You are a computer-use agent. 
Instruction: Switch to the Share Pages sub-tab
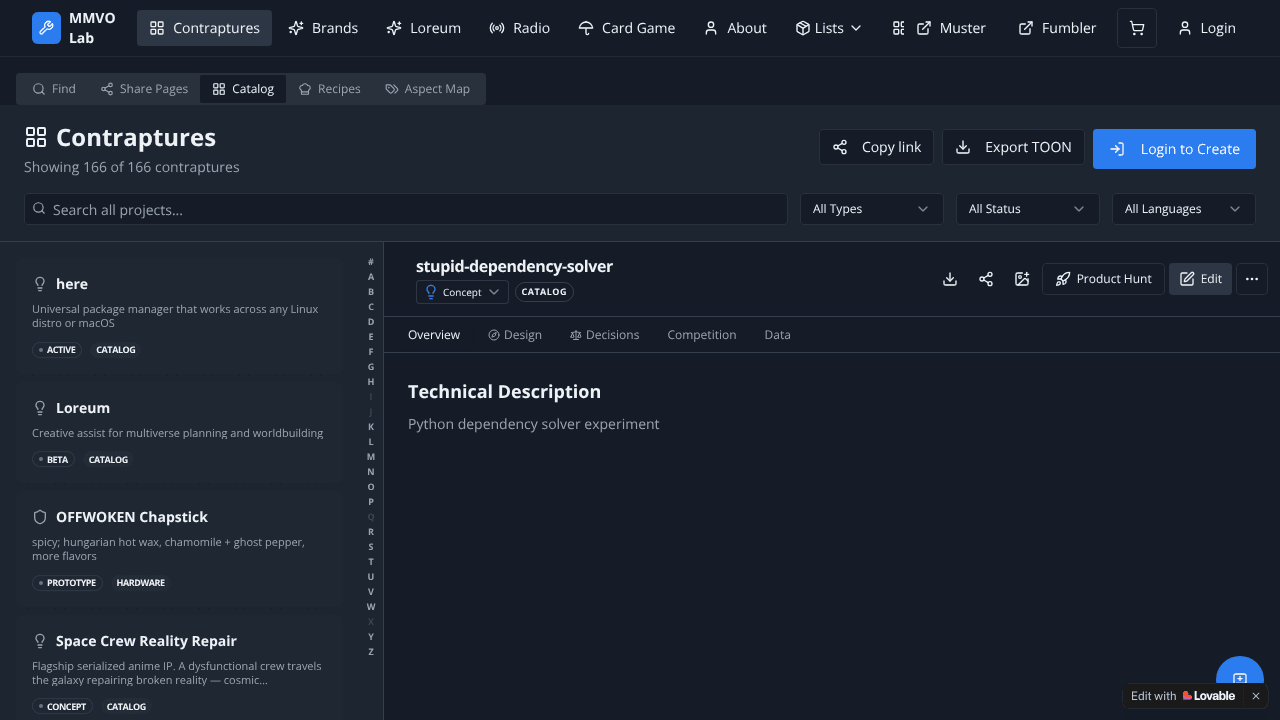144,89
